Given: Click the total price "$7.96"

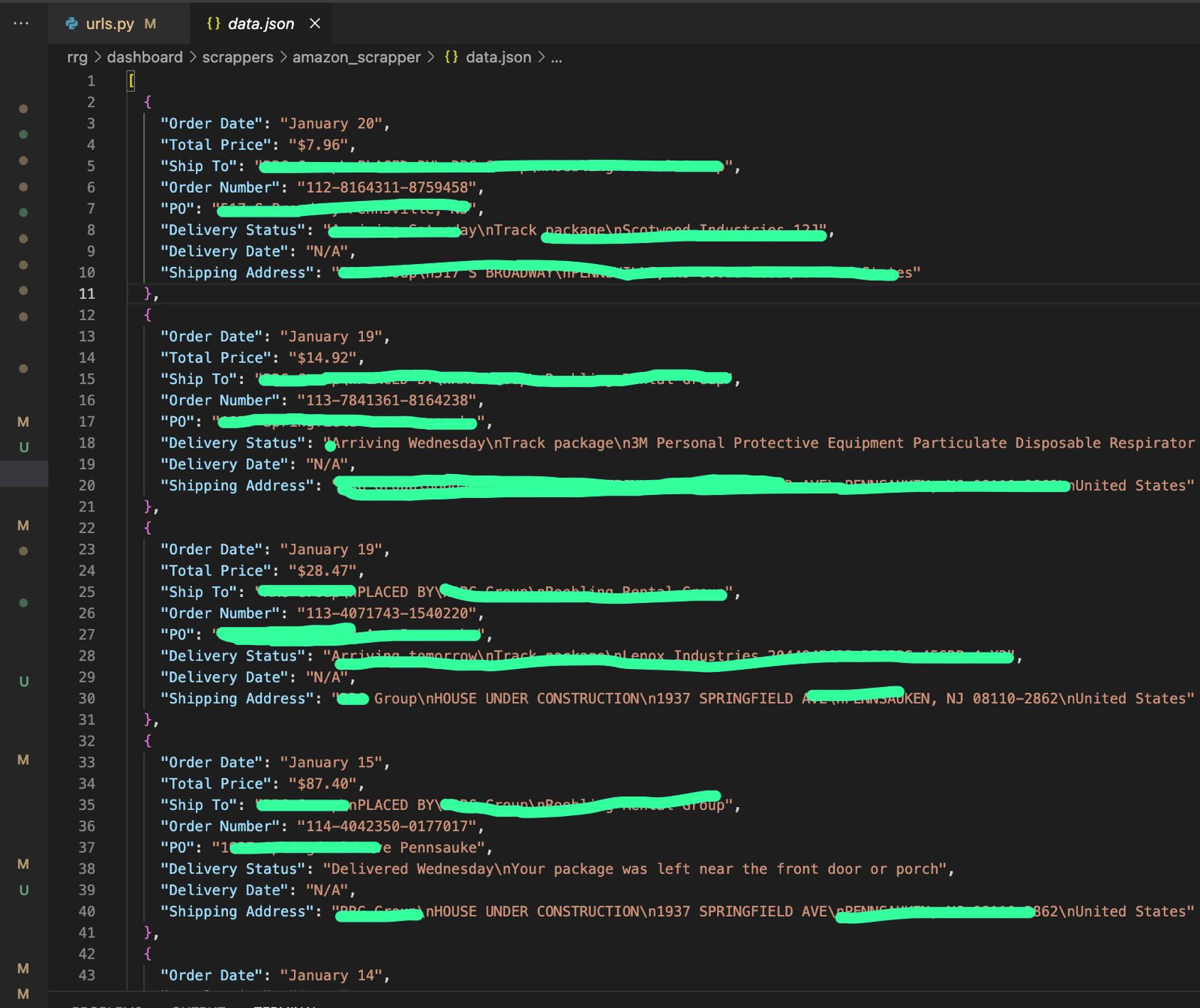Looking at the screenshot, I should point(318,145).
